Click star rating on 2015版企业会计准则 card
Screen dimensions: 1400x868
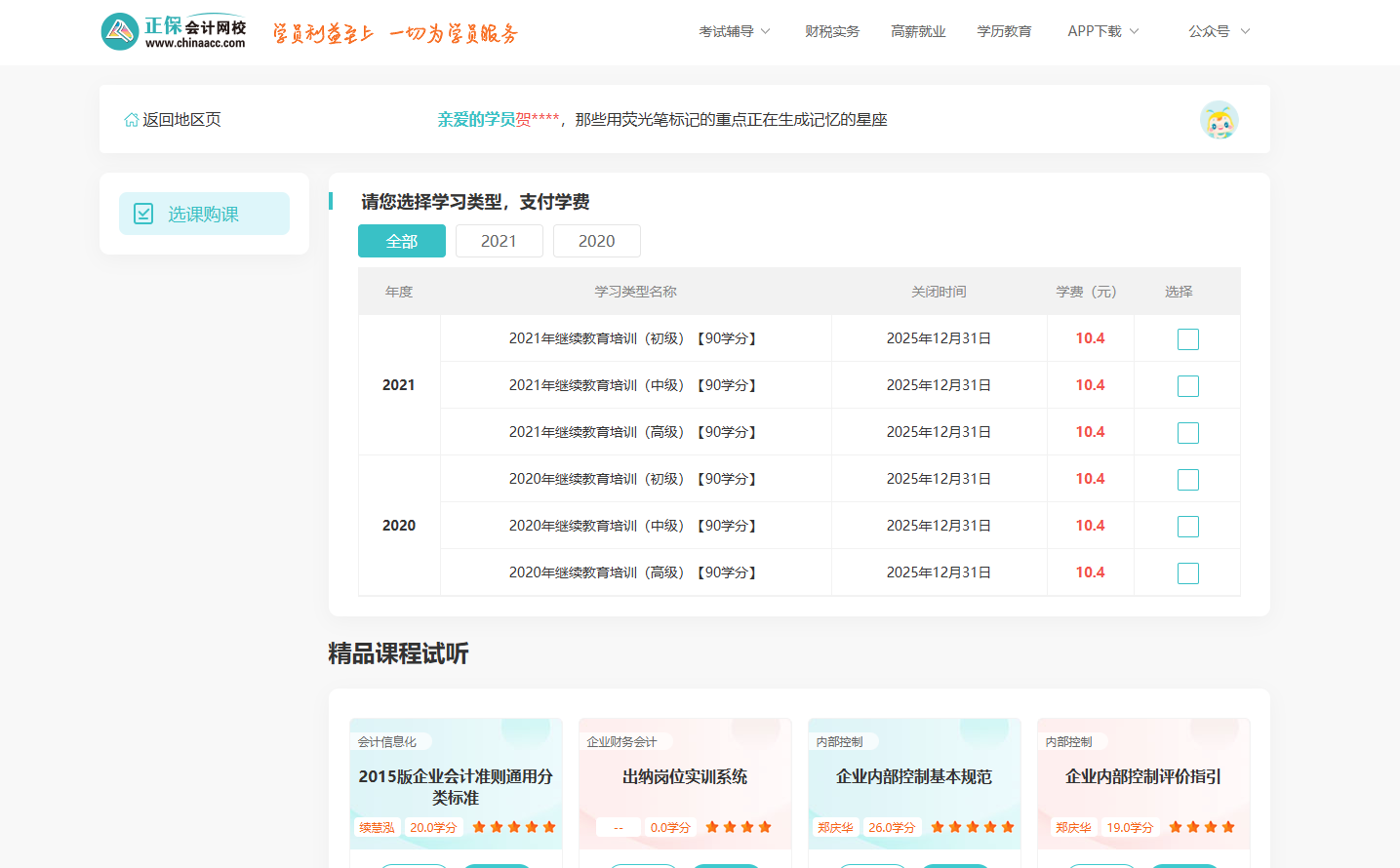[x=514, y=827]
